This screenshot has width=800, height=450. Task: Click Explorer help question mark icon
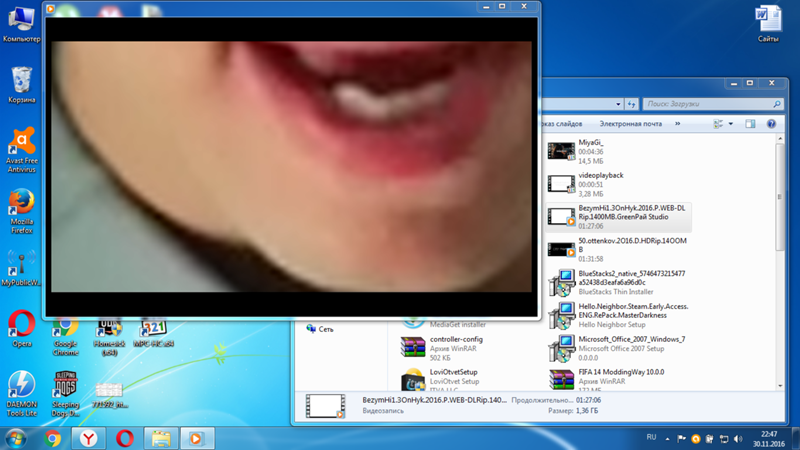(771, 124)
